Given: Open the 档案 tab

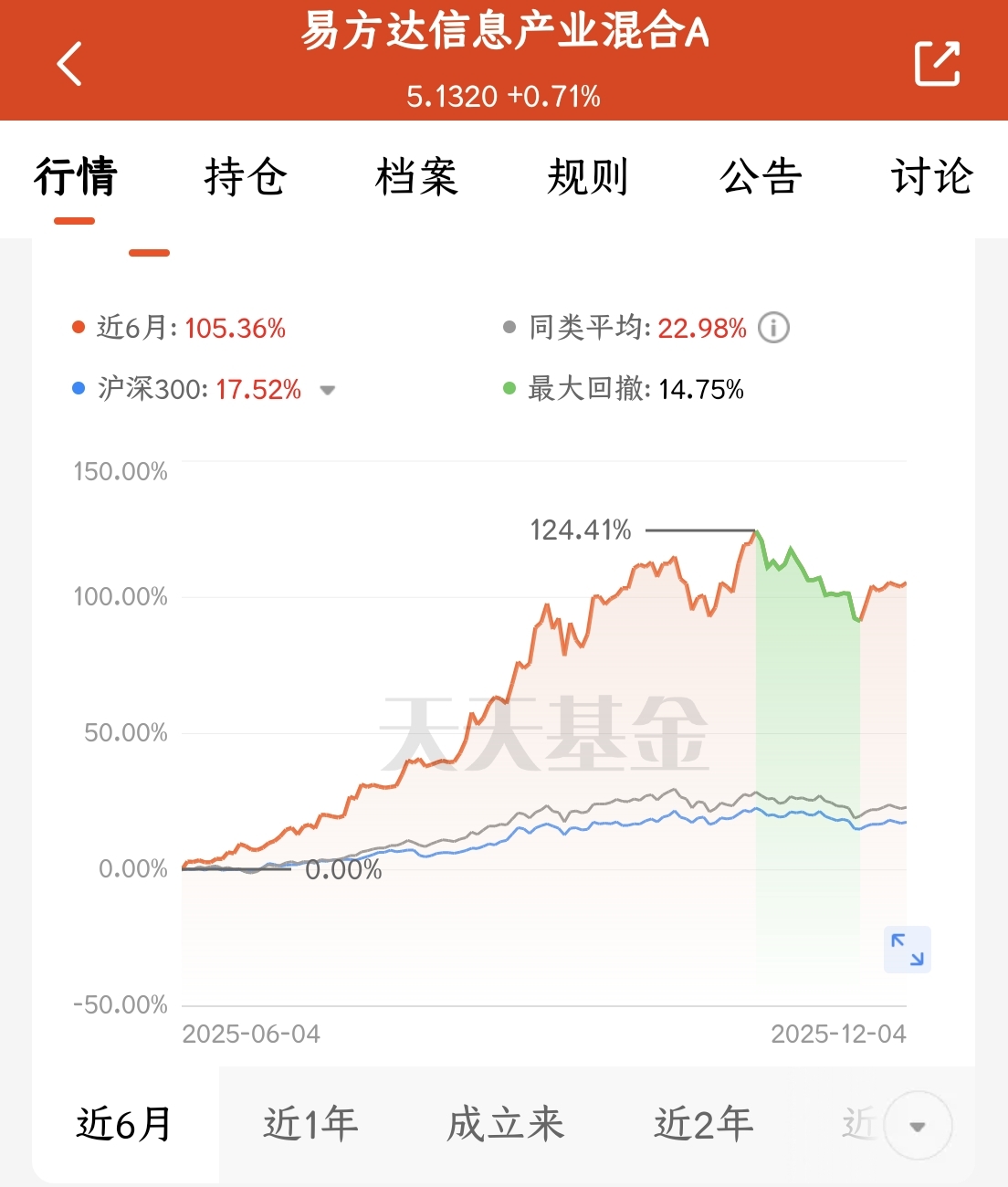Looking at the screenshot, I should pyautogui.click(x=416, y=176).
